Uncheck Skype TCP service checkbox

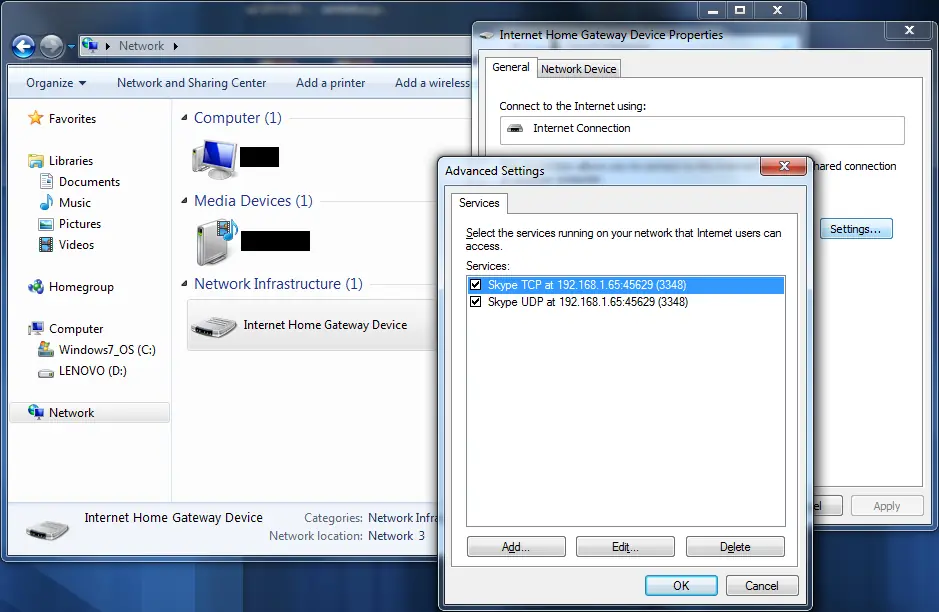point(475,284)
